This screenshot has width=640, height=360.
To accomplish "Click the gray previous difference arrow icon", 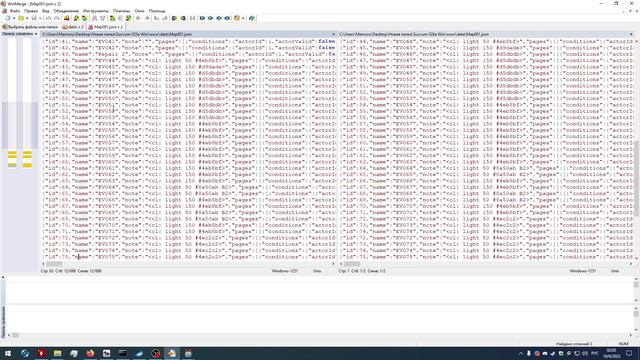I will [x=138, y=18].
